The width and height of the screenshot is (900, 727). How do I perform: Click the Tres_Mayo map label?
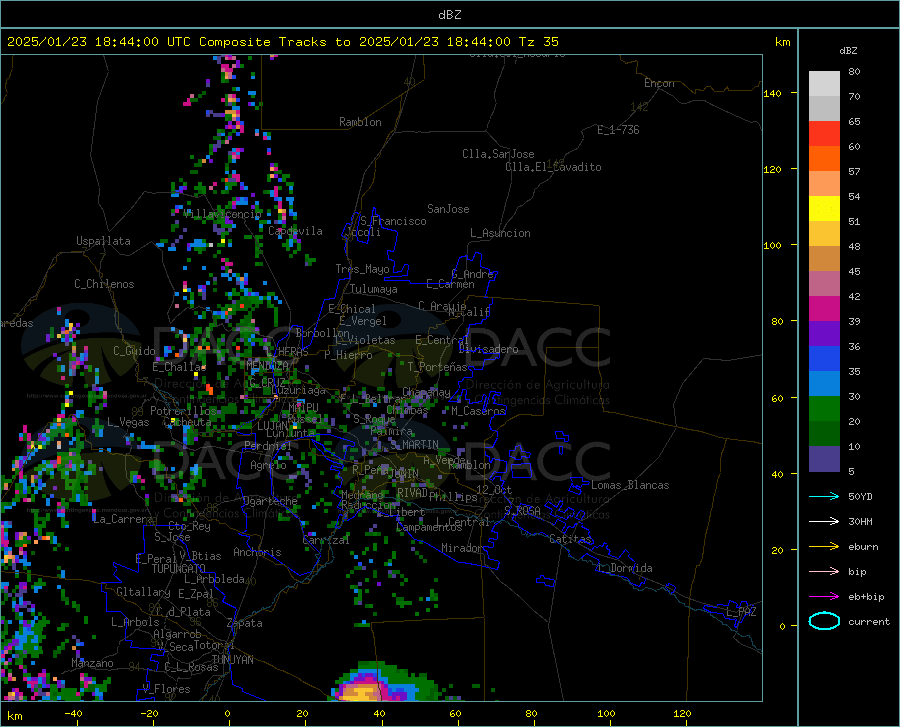362,269
